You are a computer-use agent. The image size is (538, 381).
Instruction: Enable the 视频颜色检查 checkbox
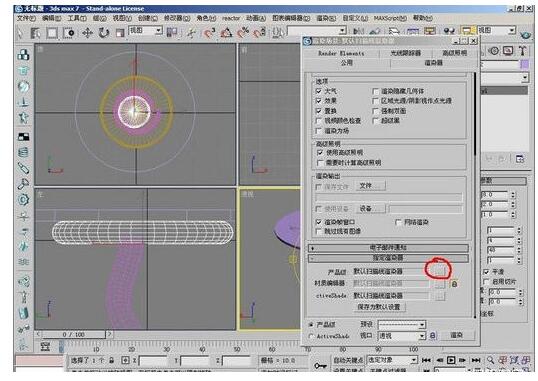tap(318, 120)
